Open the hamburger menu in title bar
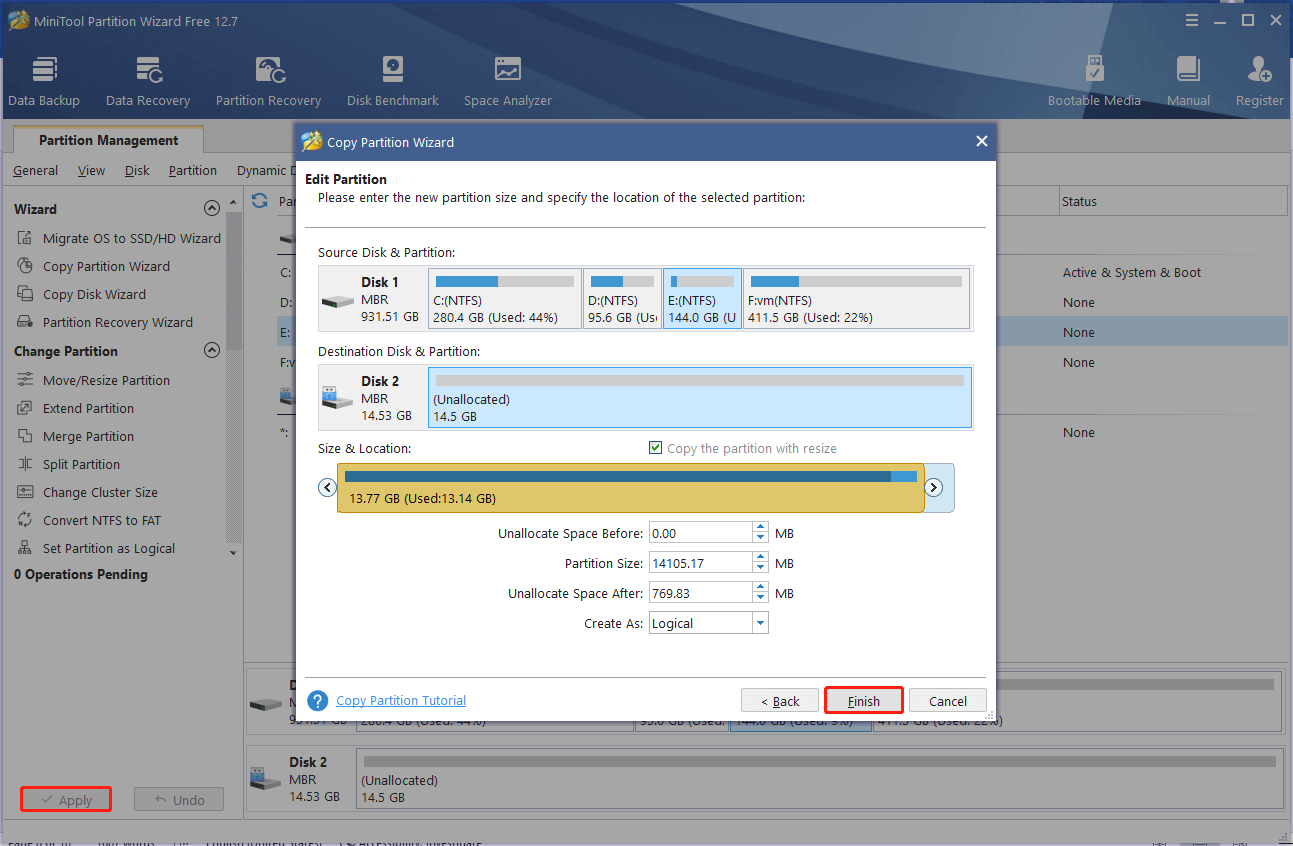 click(x=1191, y=20)
